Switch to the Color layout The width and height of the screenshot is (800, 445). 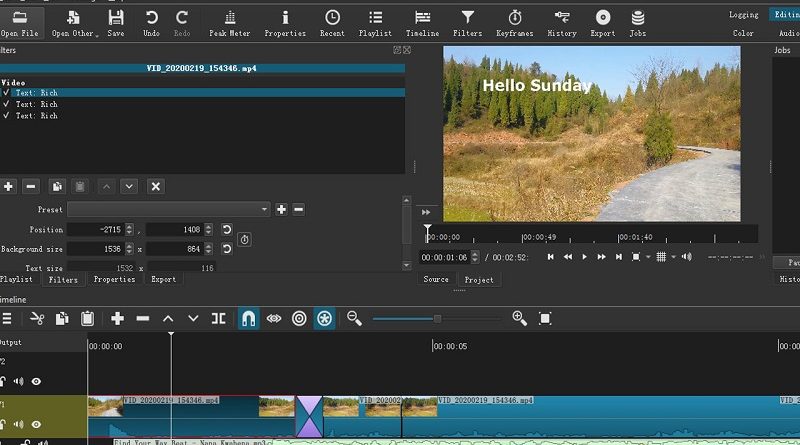[x=743, y=33]
